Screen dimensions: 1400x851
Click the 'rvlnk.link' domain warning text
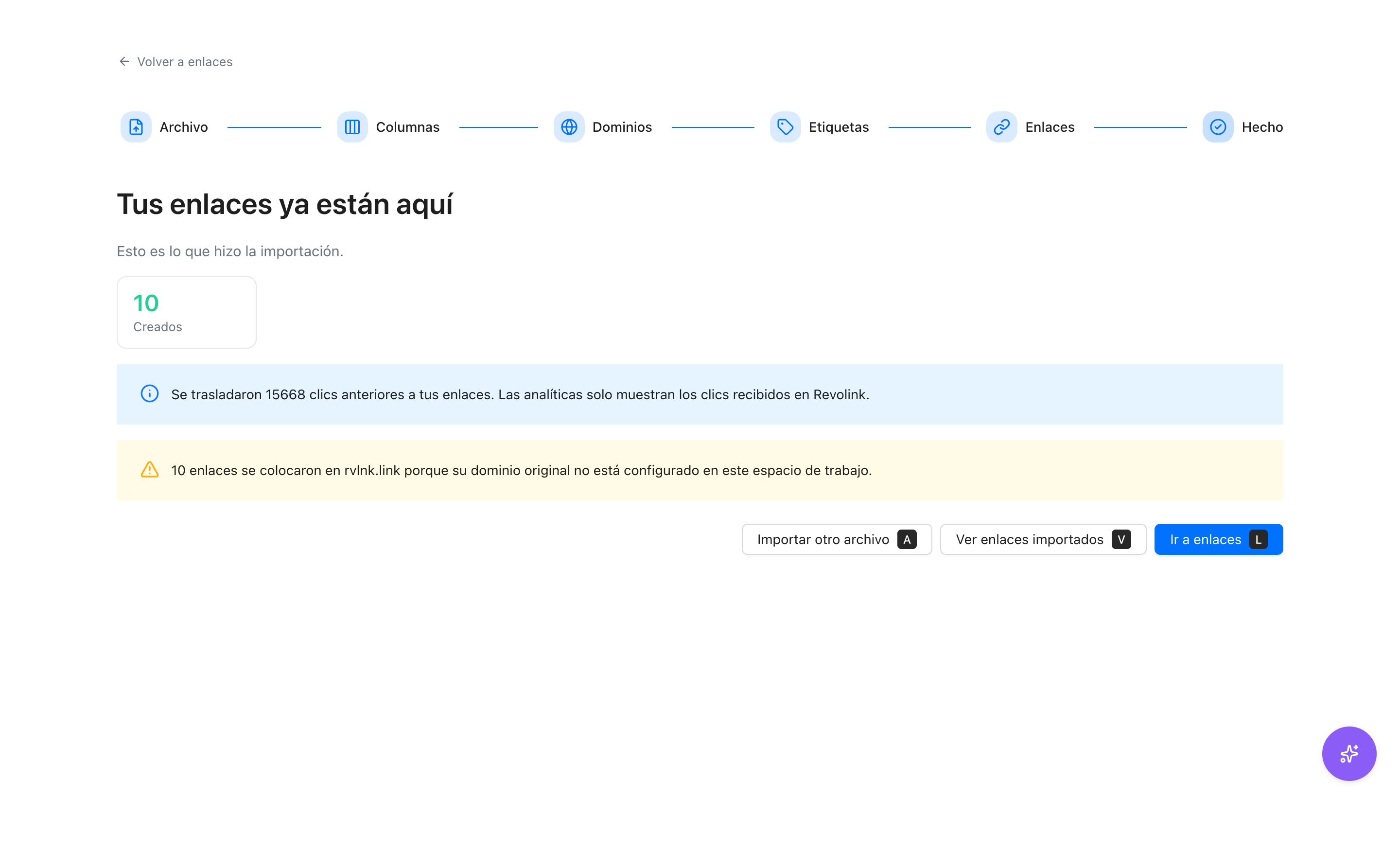pyautogui.click(x=522, y=470)
